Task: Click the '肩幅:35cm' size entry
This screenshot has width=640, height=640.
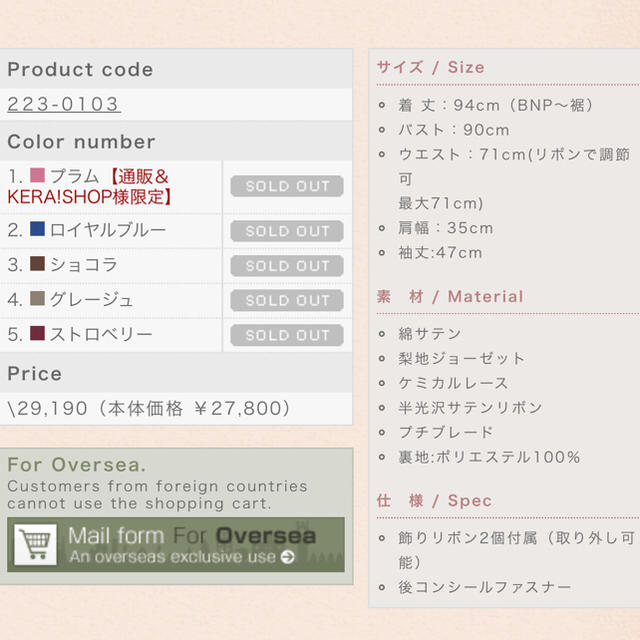Action: [x=446, y=228]
